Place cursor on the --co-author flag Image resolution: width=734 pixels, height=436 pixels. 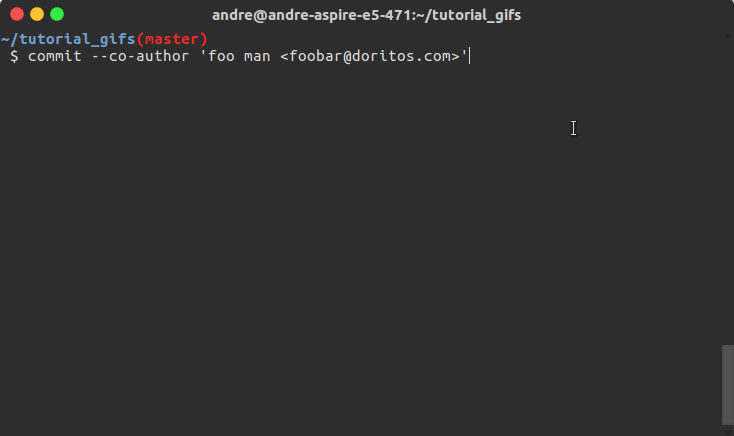point(140,56)
